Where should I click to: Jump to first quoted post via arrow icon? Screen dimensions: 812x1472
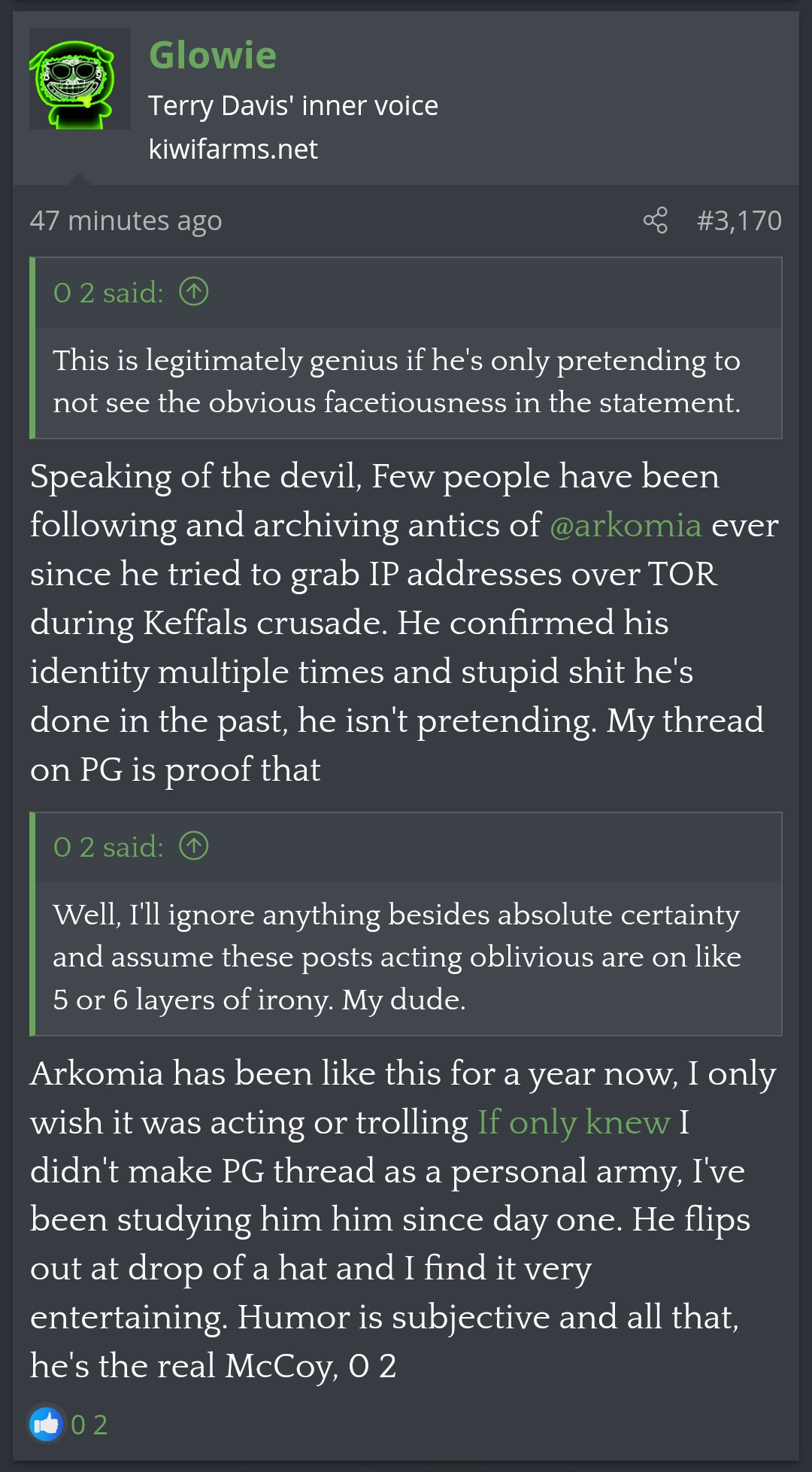[x=194, y=292]
